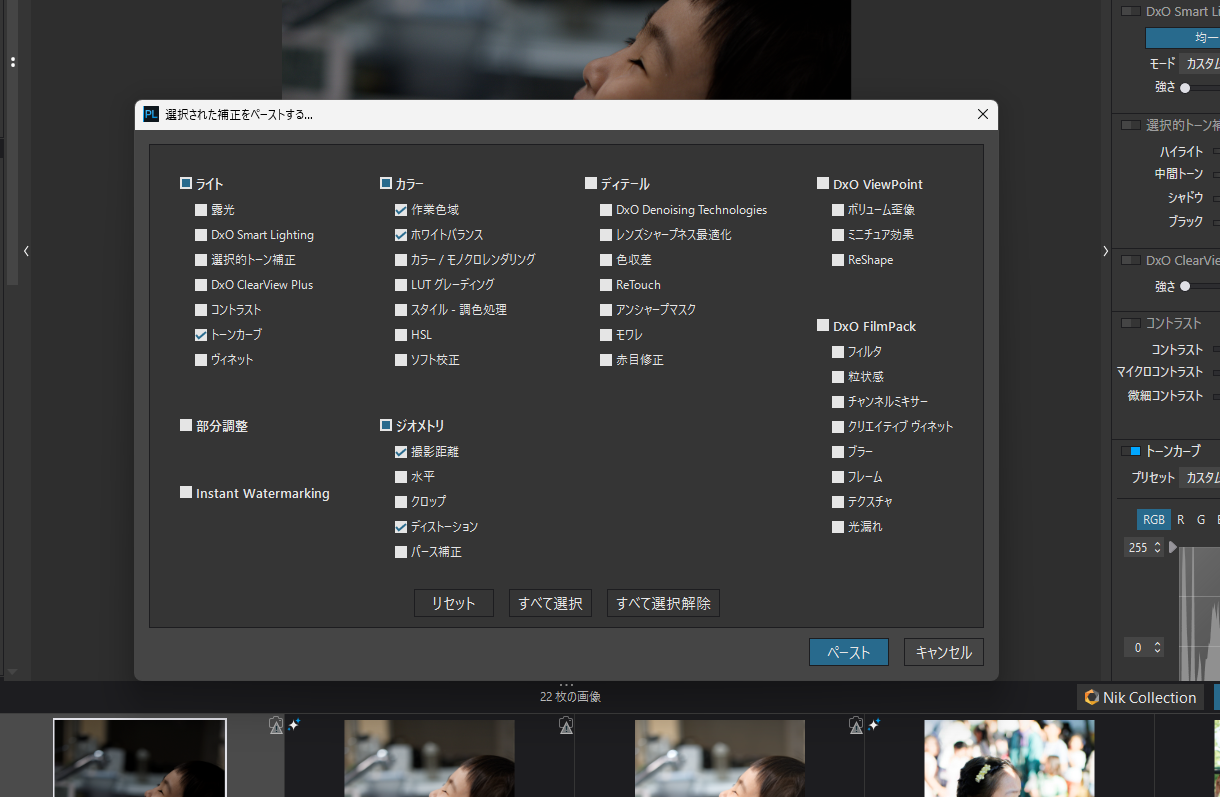This screenshot has height=797, width=1220.
Task: Open the tone curve プリセット dropdown
Action: [x=1200, y=478]
